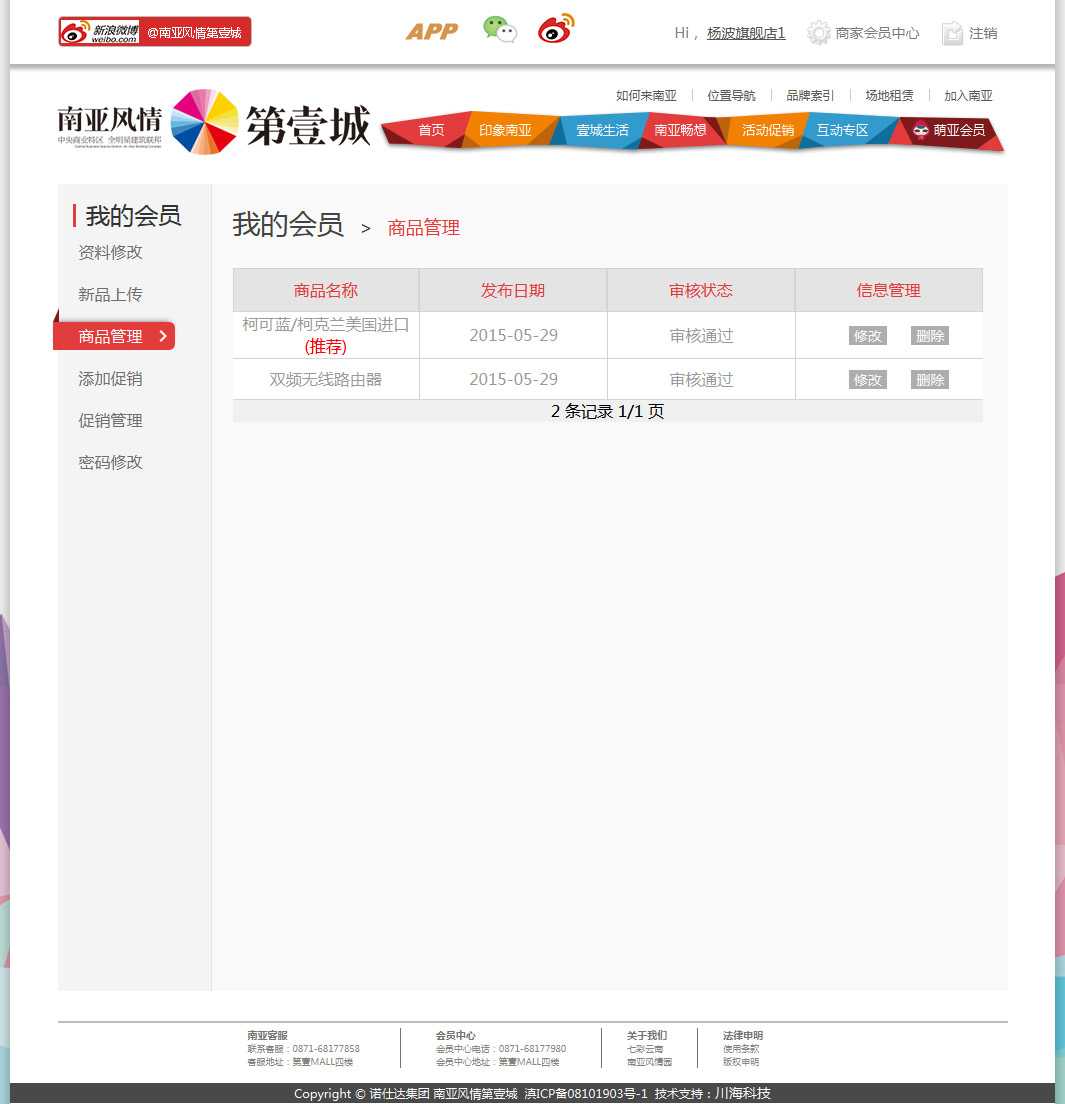Open the WeChat icon in header

click(500, 30)
